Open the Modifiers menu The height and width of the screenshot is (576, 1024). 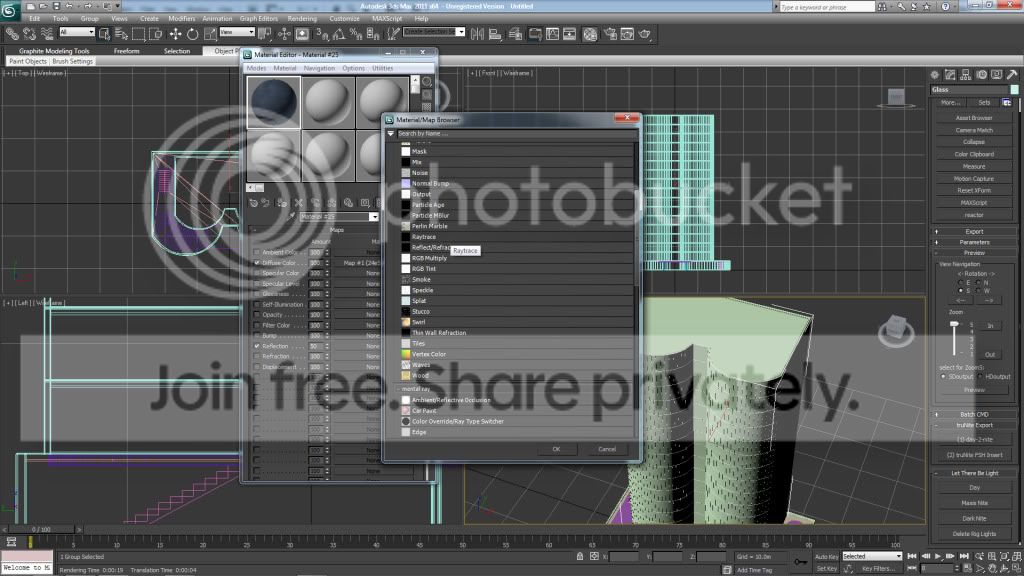[182, 19]
